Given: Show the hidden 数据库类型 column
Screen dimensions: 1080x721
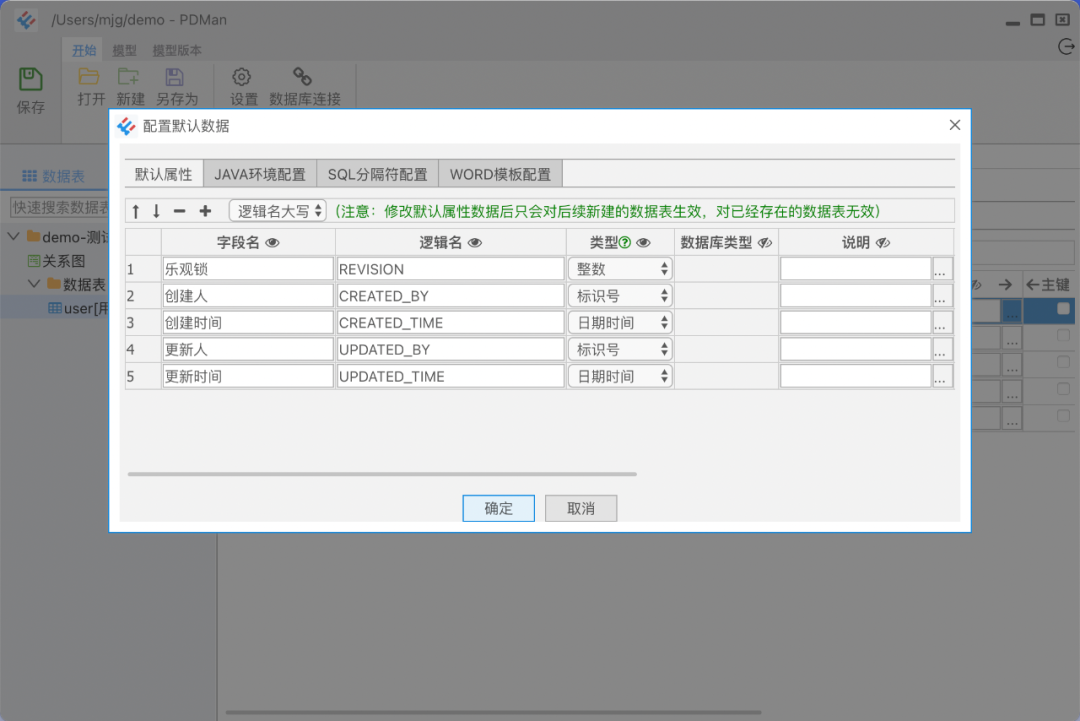Looking at the screenshot, I should pos(765,242).
